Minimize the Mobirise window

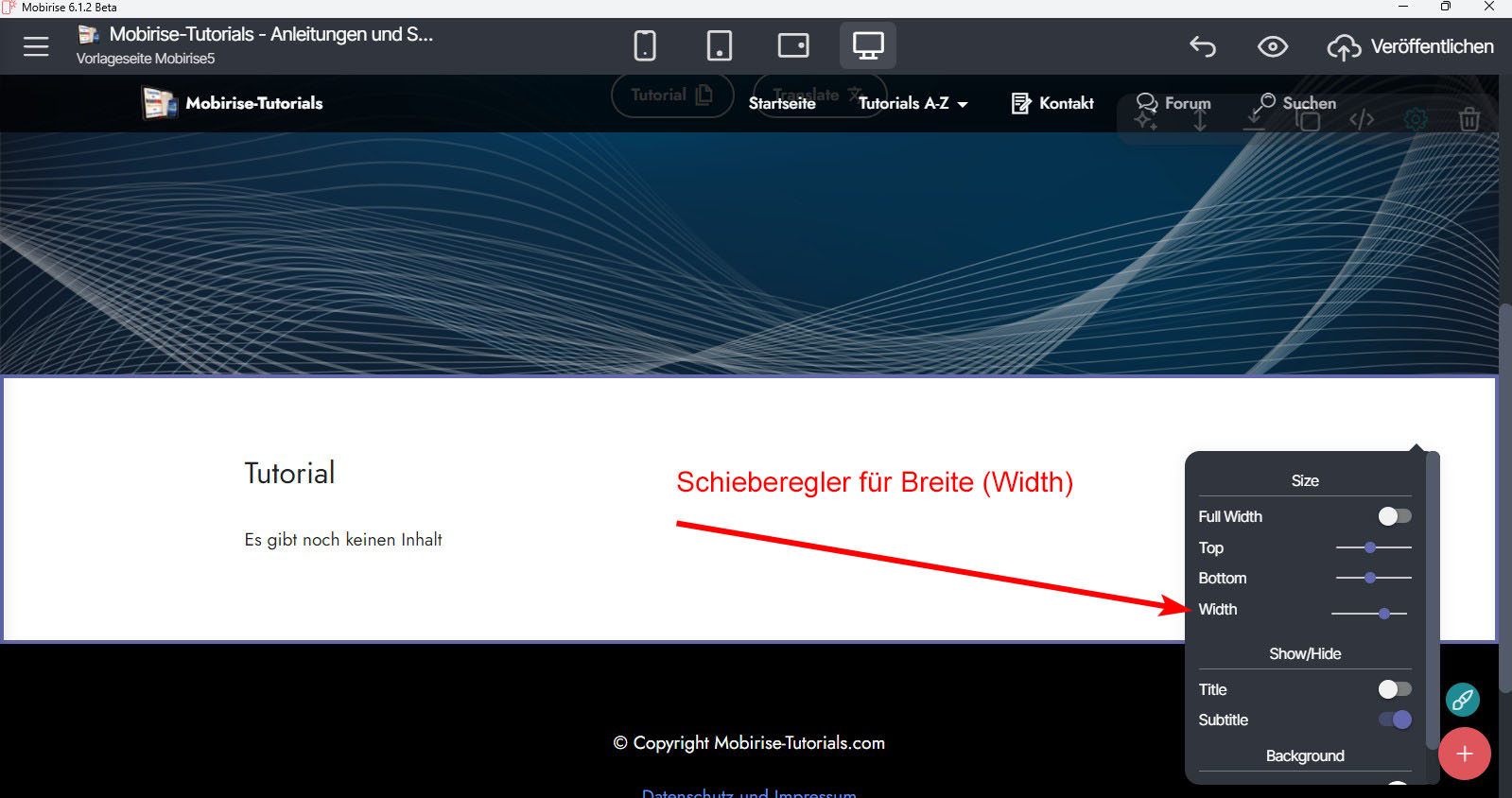coord(1403,7)
